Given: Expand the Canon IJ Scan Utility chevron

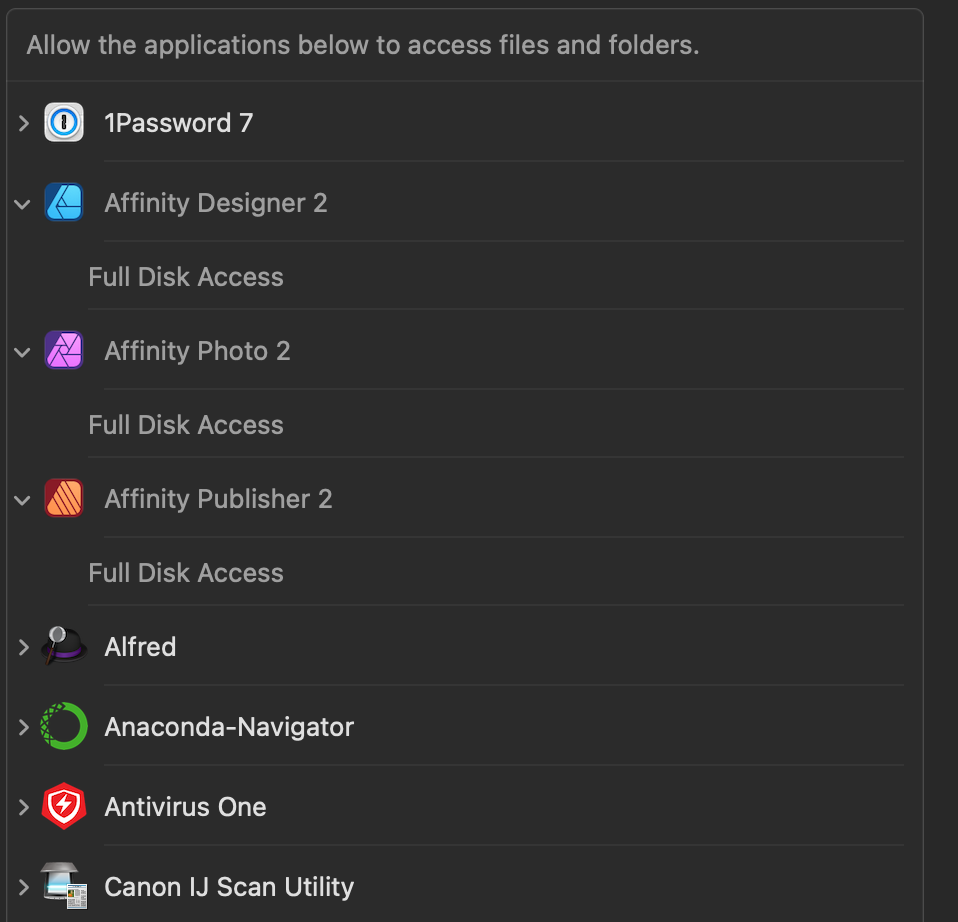Looking at the screenshot, I should click(24, 887).
